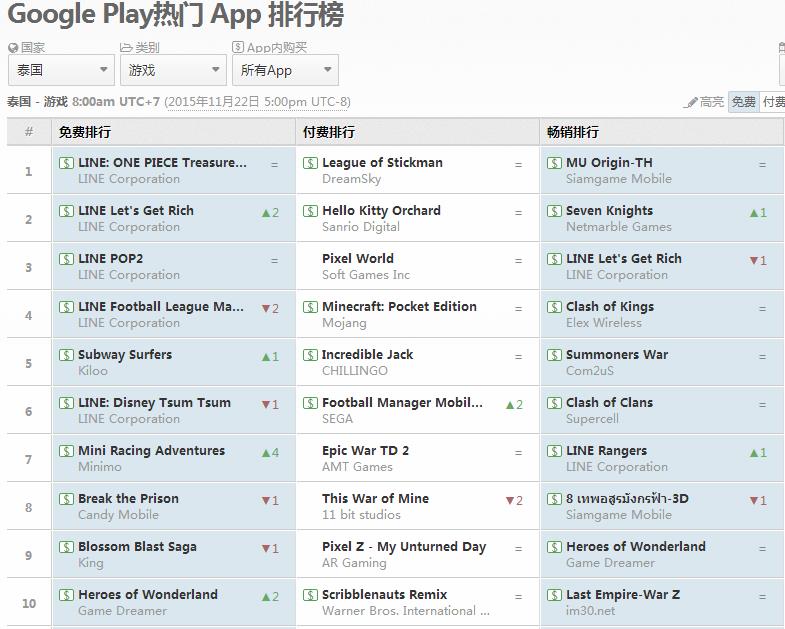Open Pixel World app entry
Screen dimensions: 785x629
[358, 258]
